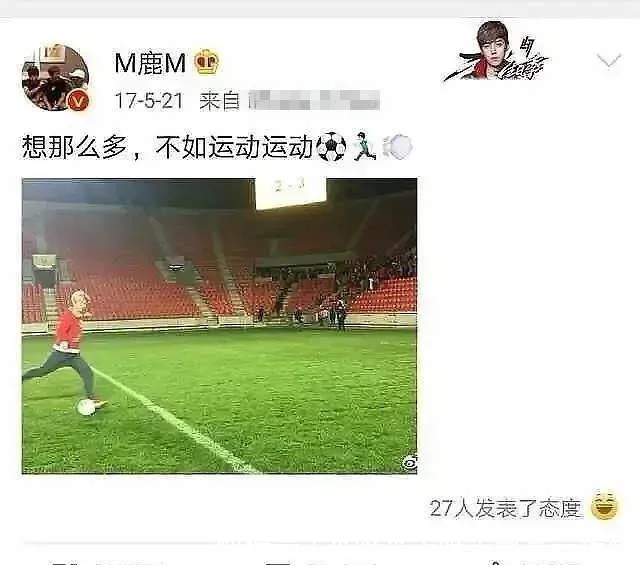Screen dimensions: 640x565
Task: Click the 17-5-21 post date
Action: pyautogui.click(x=149, y=100)
